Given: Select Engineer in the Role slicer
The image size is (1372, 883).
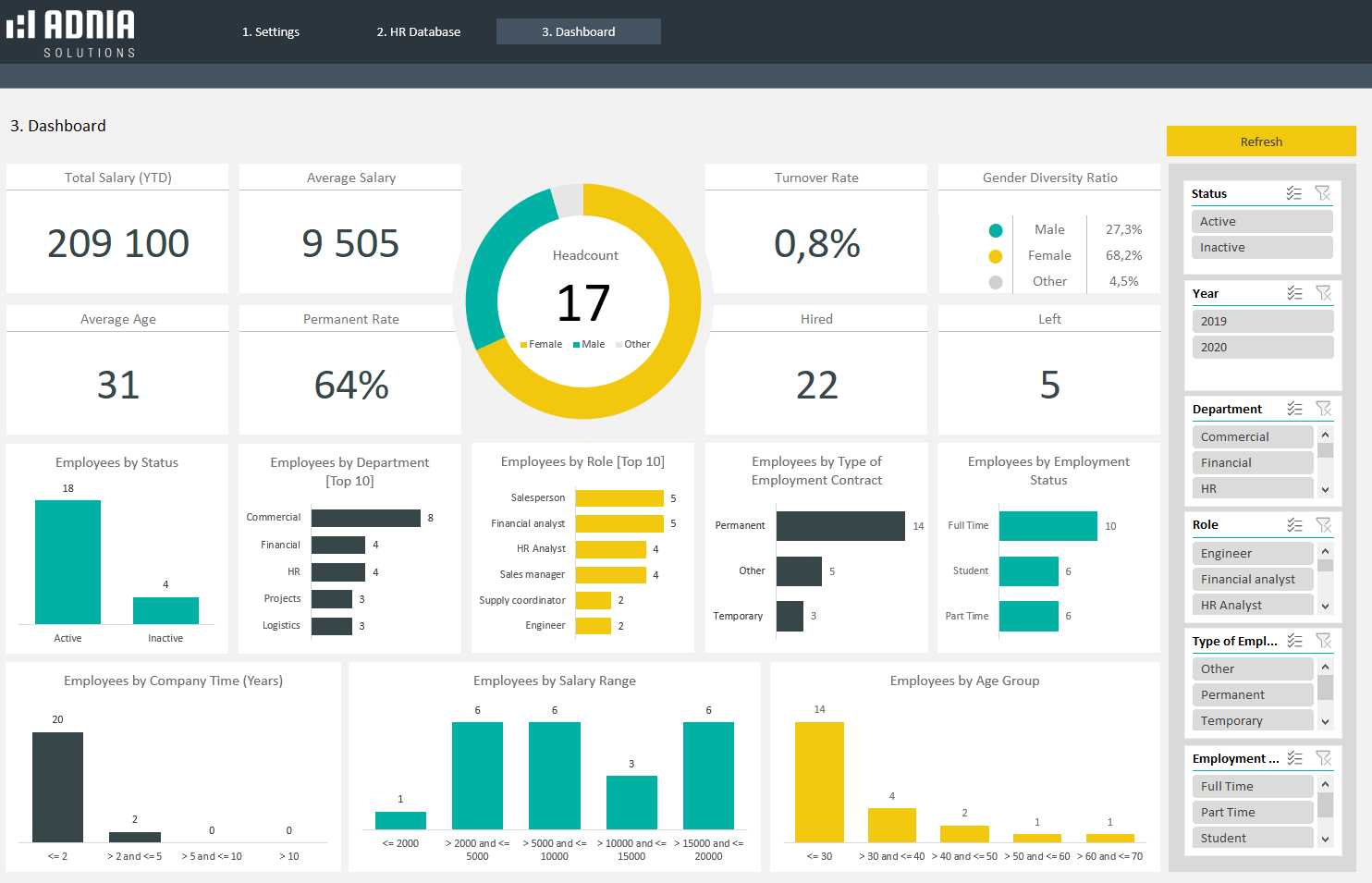Looking at the screenshot, I should click(x=1253, y=552).
